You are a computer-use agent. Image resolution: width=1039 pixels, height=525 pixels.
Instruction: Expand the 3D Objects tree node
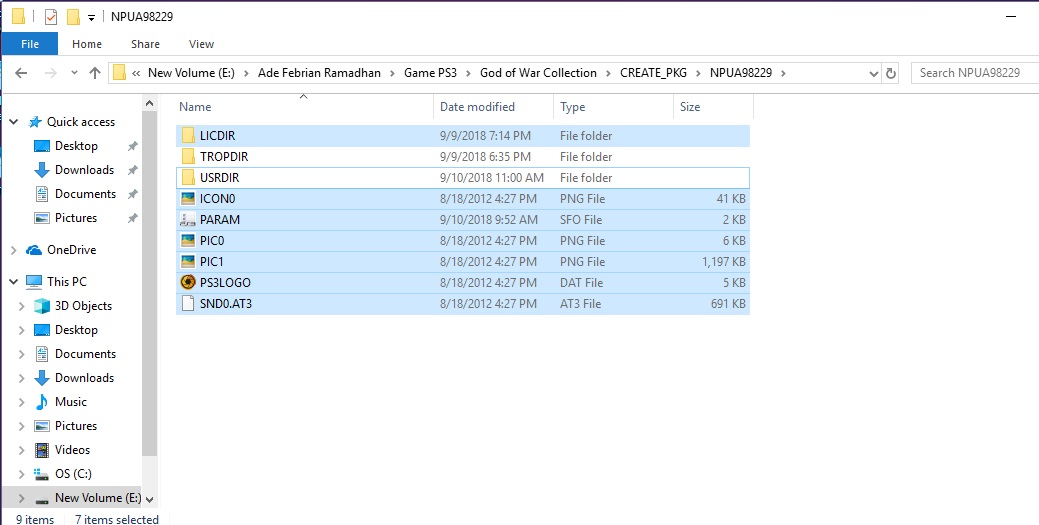click(x=21, y=306)
